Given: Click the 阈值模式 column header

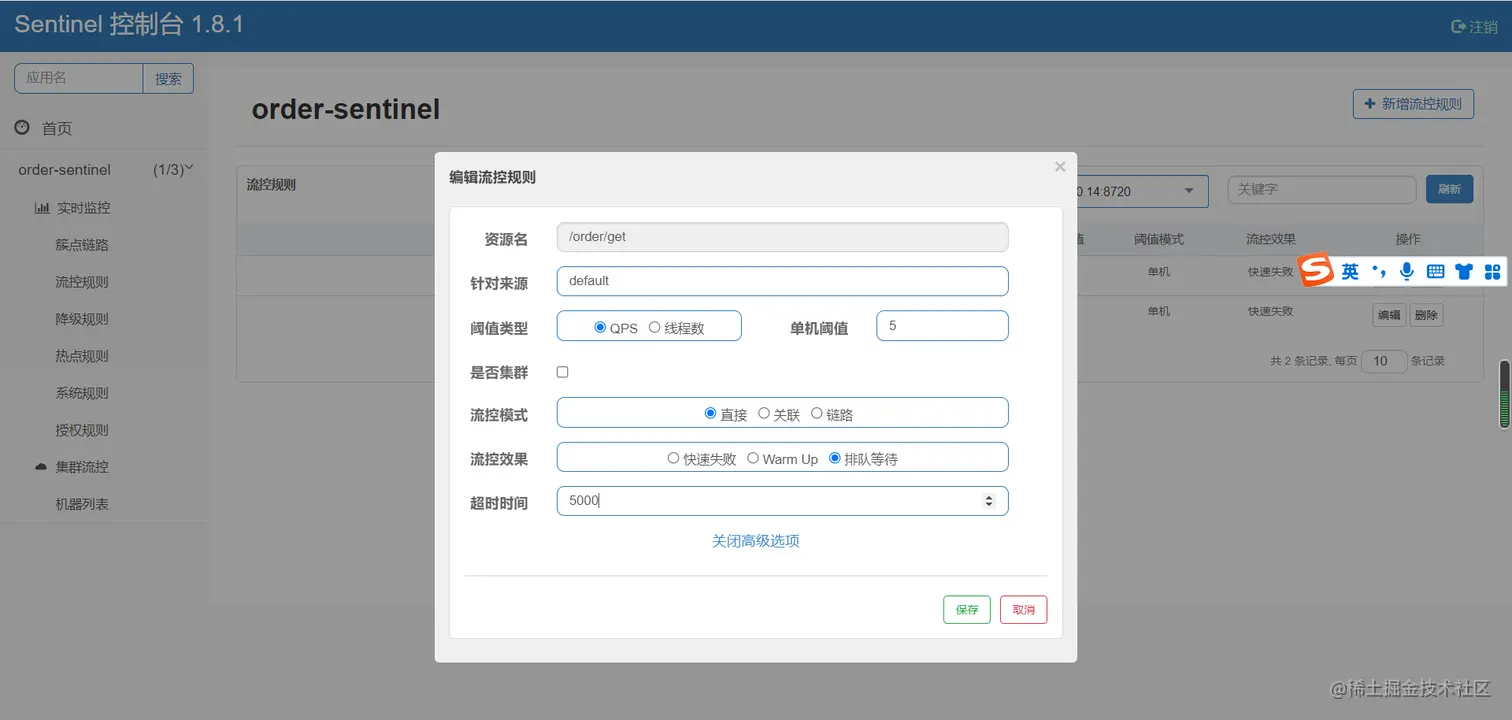Looking at the screenshot, I should click(1159, 240).
